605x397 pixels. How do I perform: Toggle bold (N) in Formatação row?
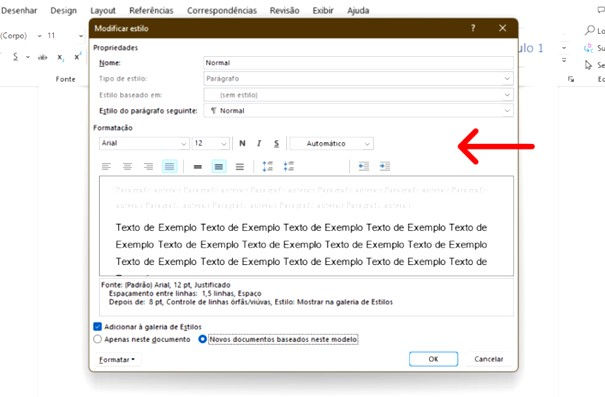[242, 144]
